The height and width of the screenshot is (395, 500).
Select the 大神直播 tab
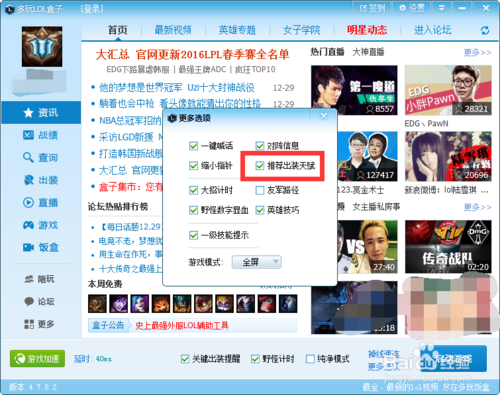(368, 52)
